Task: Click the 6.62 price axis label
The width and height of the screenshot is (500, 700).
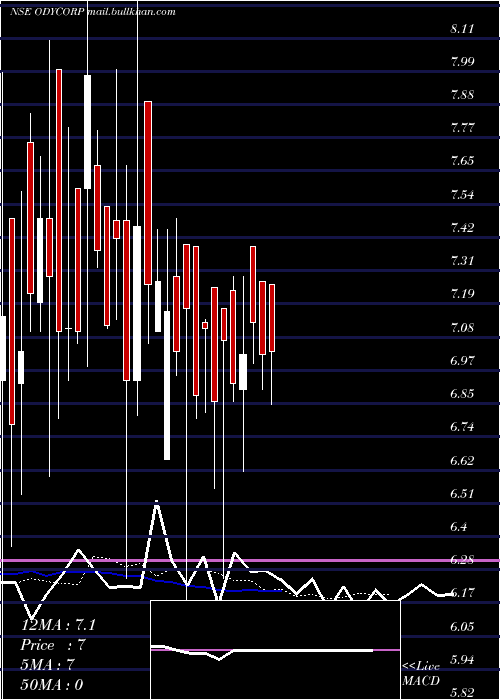Action: coord(462,461)
